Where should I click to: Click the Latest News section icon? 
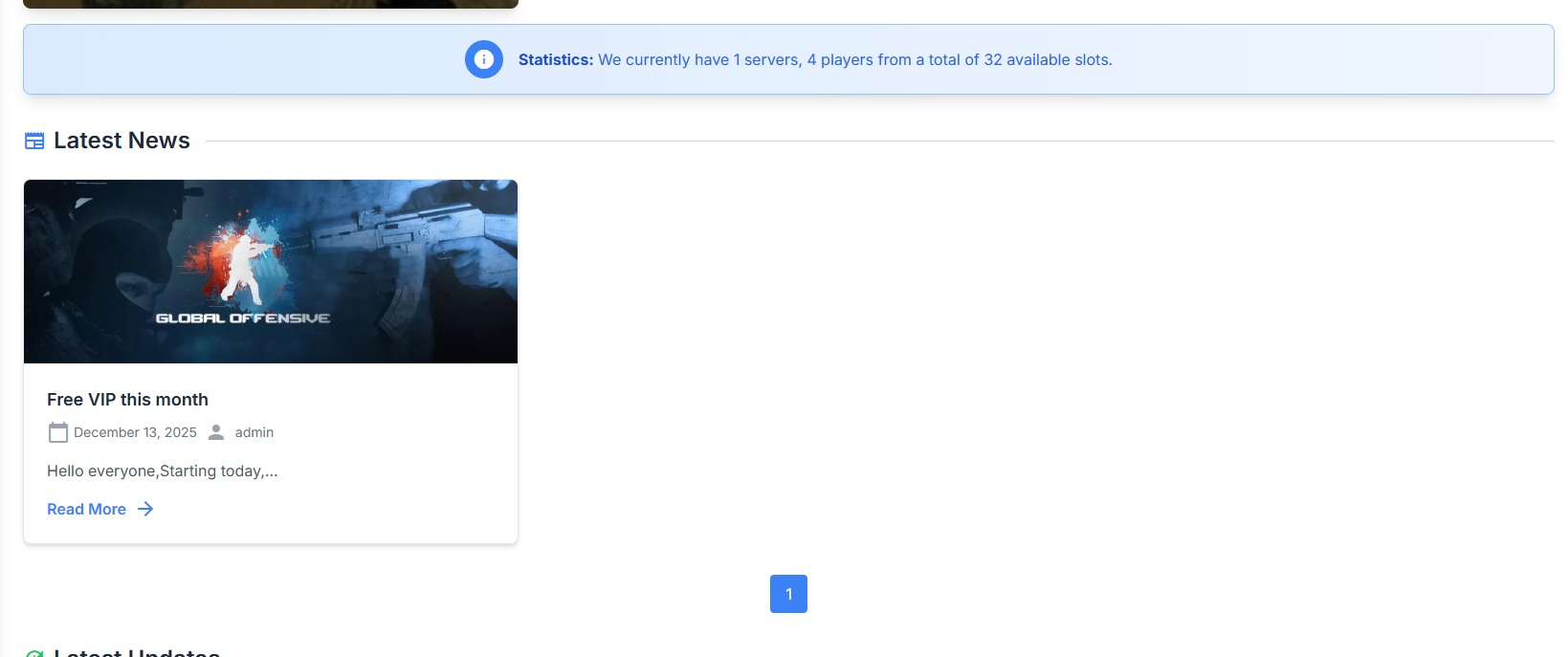[x=34, y=141]
